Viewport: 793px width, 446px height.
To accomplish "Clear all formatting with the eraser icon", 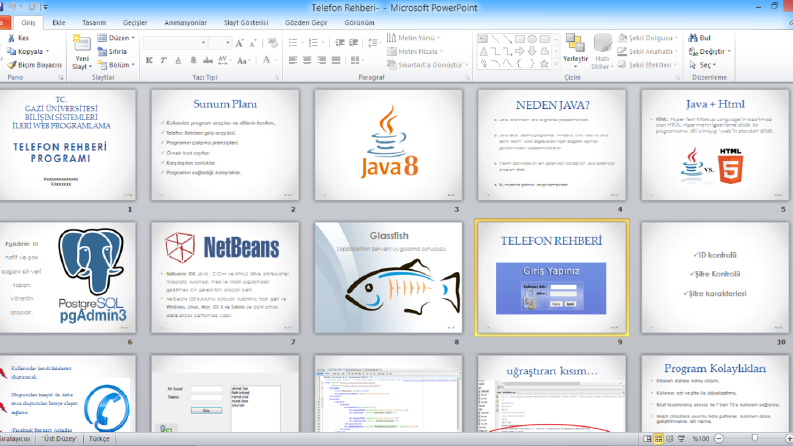I will tap(273, 43).
